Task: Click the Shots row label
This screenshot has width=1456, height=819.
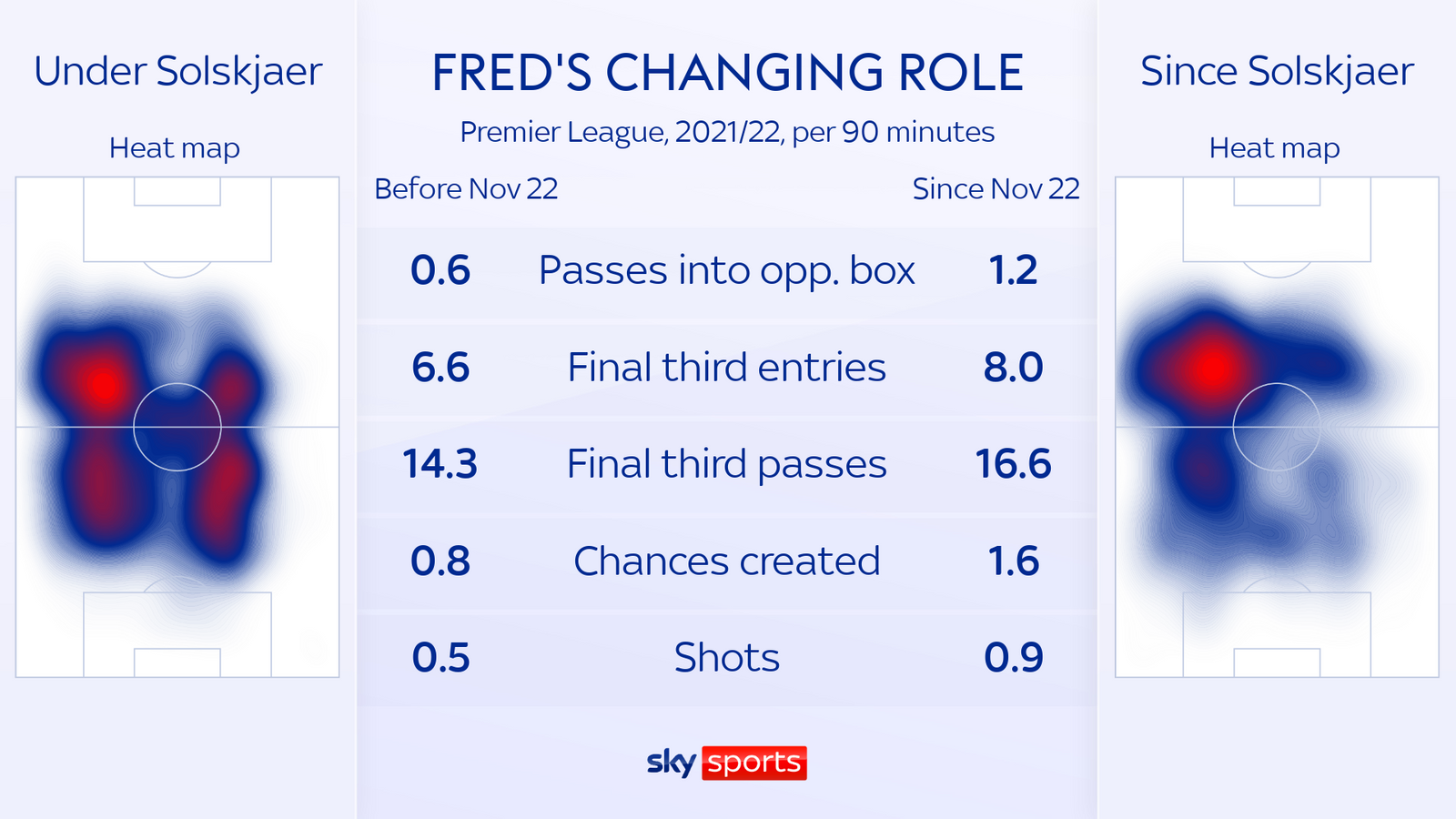Action: (x=726, y=658)
